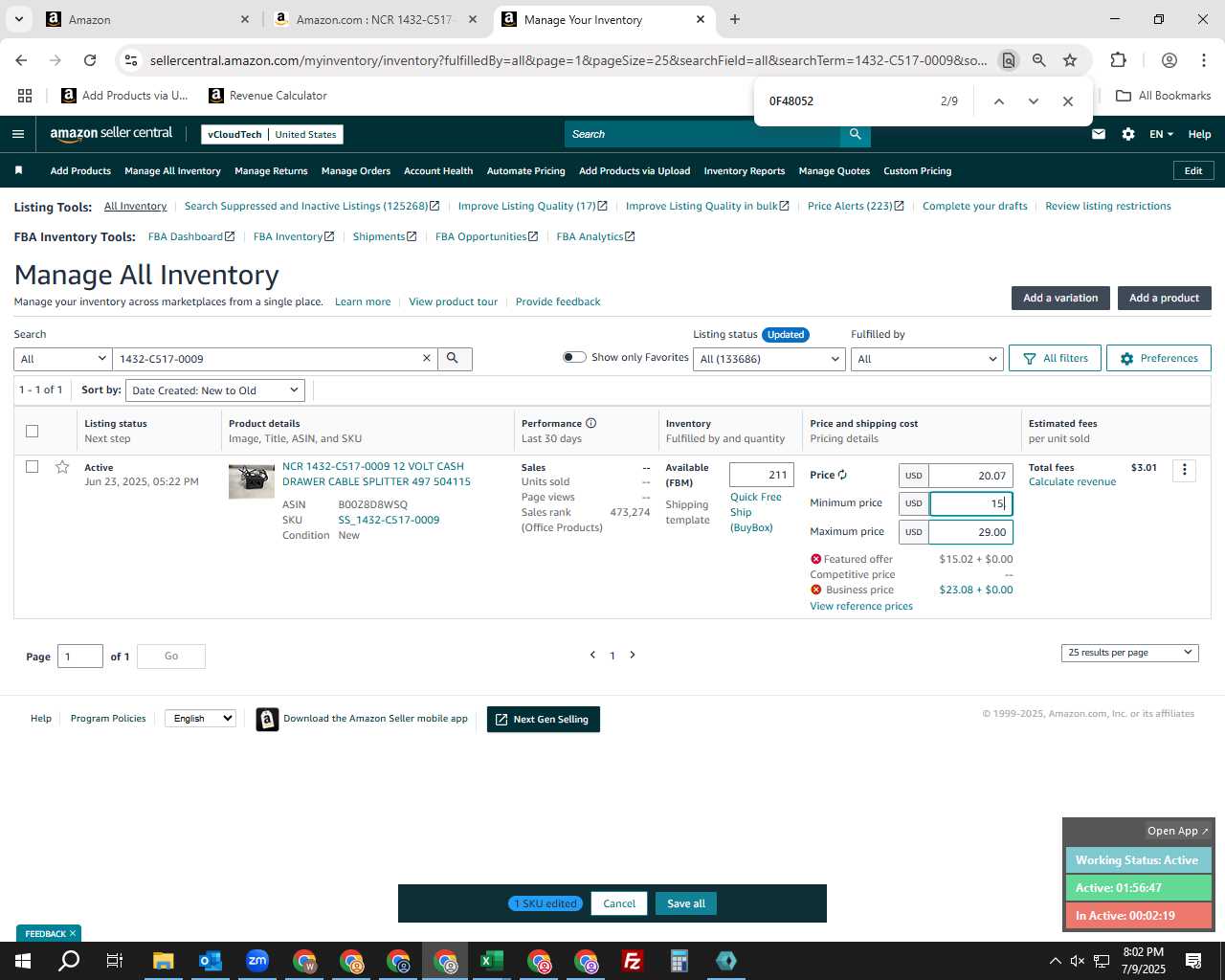Open the Chrome profile icon

coord(1169,60)
